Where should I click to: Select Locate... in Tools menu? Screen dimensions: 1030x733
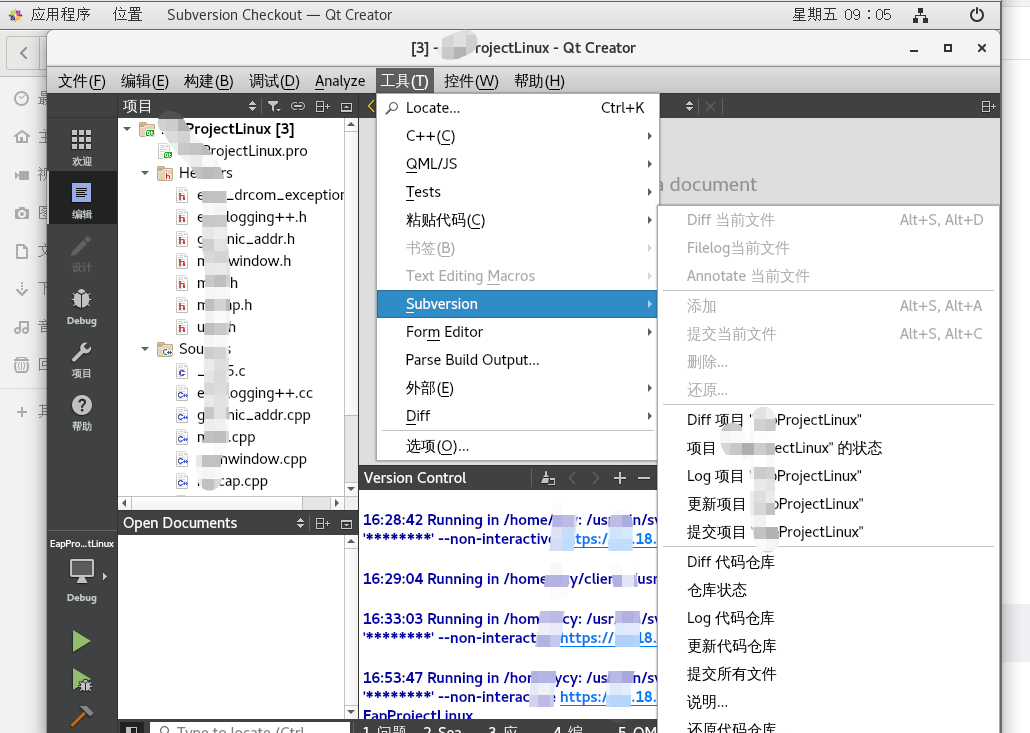tap(517, 108)
